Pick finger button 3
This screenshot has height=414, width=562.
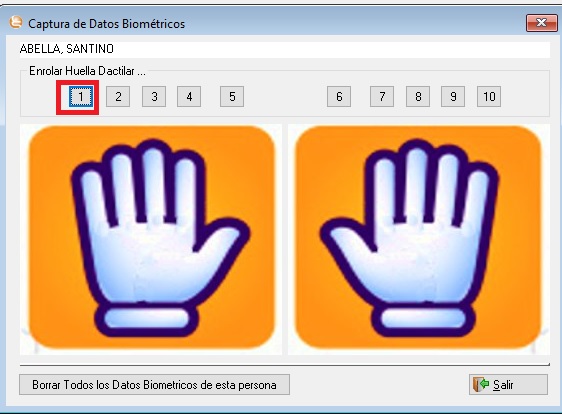pos(154,96)
